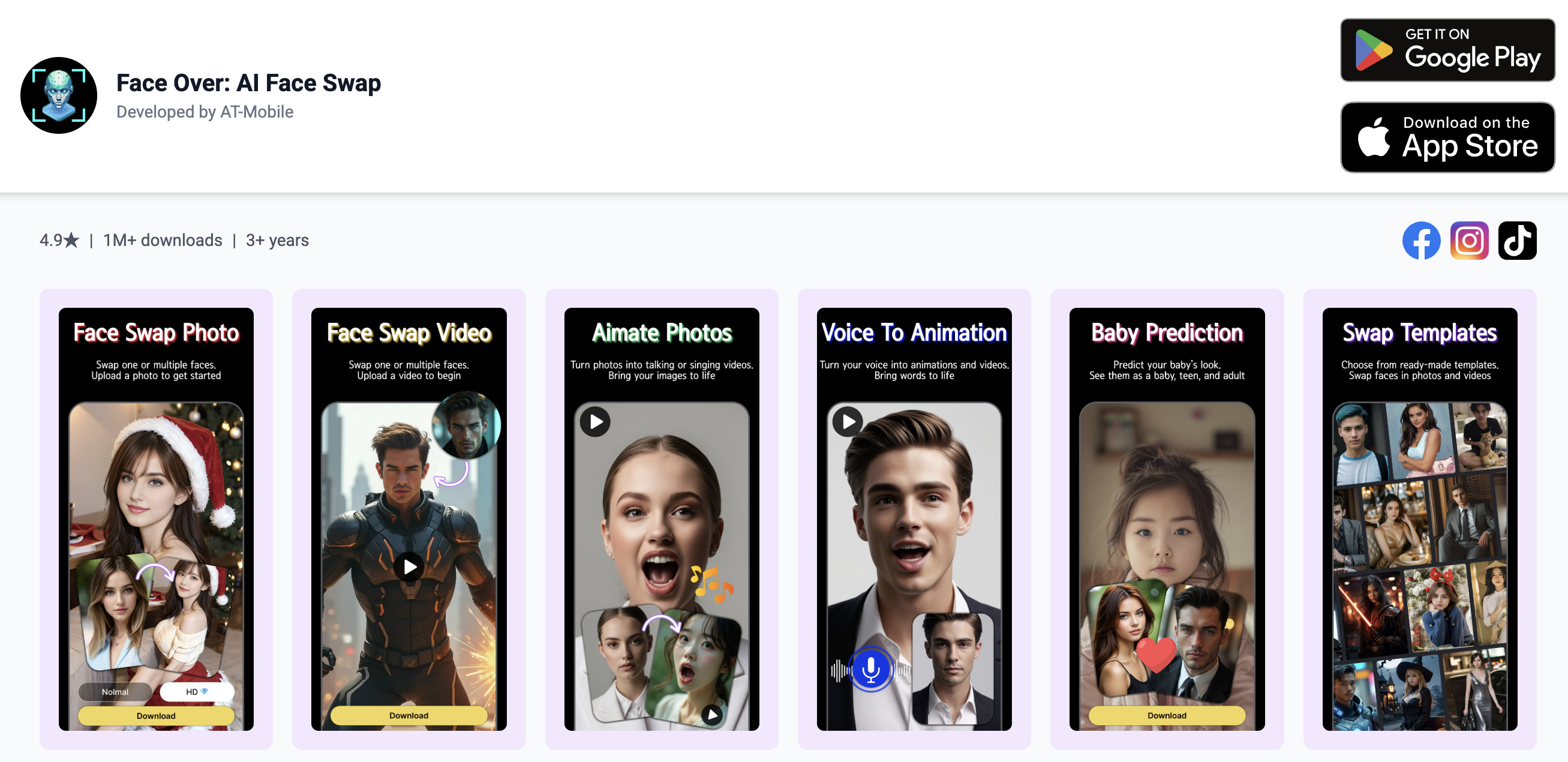Click Download button in Face Swap Video card
1568x762 pixels.
pos(408,716)
